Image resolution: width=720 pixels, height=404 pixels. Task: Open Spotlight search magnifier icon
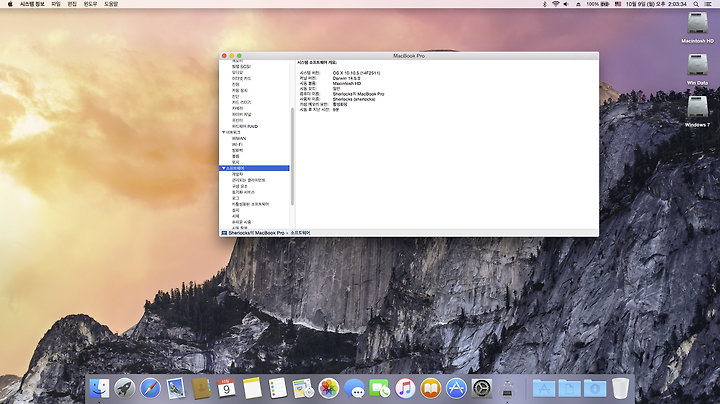696,4
